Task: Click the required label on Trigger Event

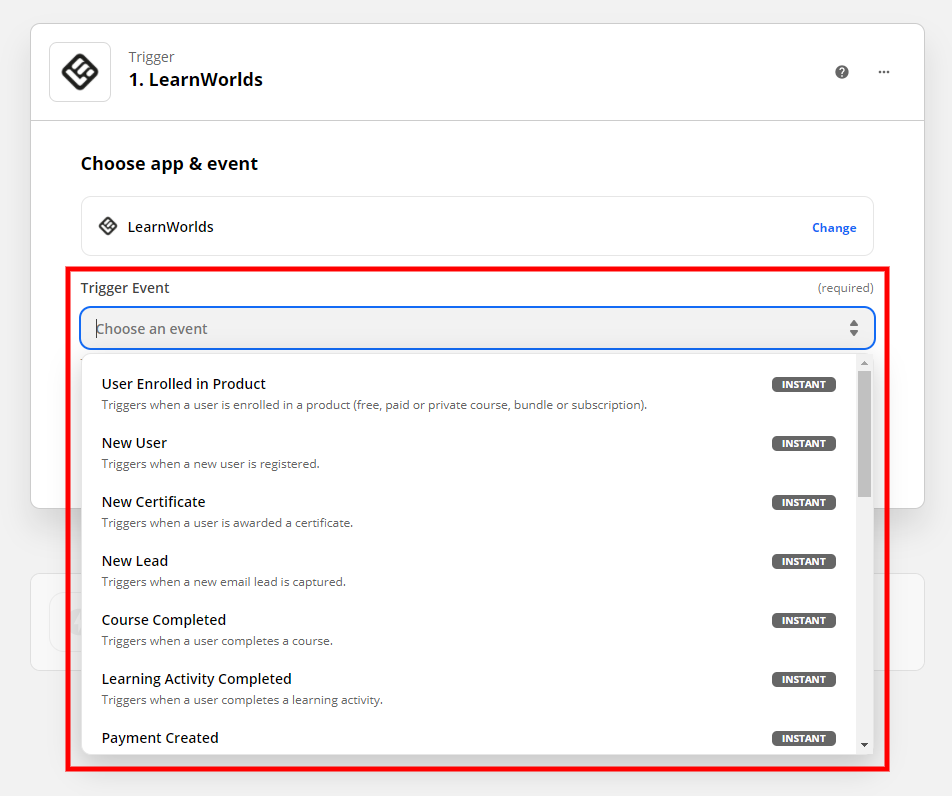Action: tap(845, 287)
